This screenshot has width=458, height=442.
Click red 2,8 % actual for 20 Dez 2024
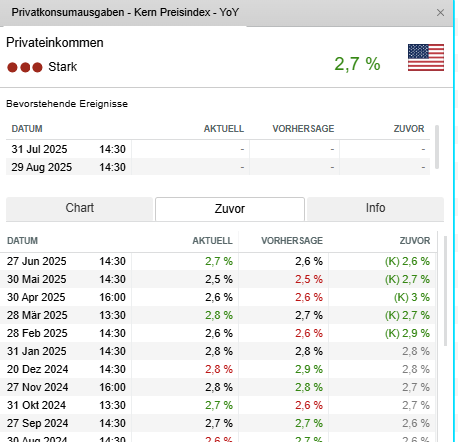pos(219,369)
